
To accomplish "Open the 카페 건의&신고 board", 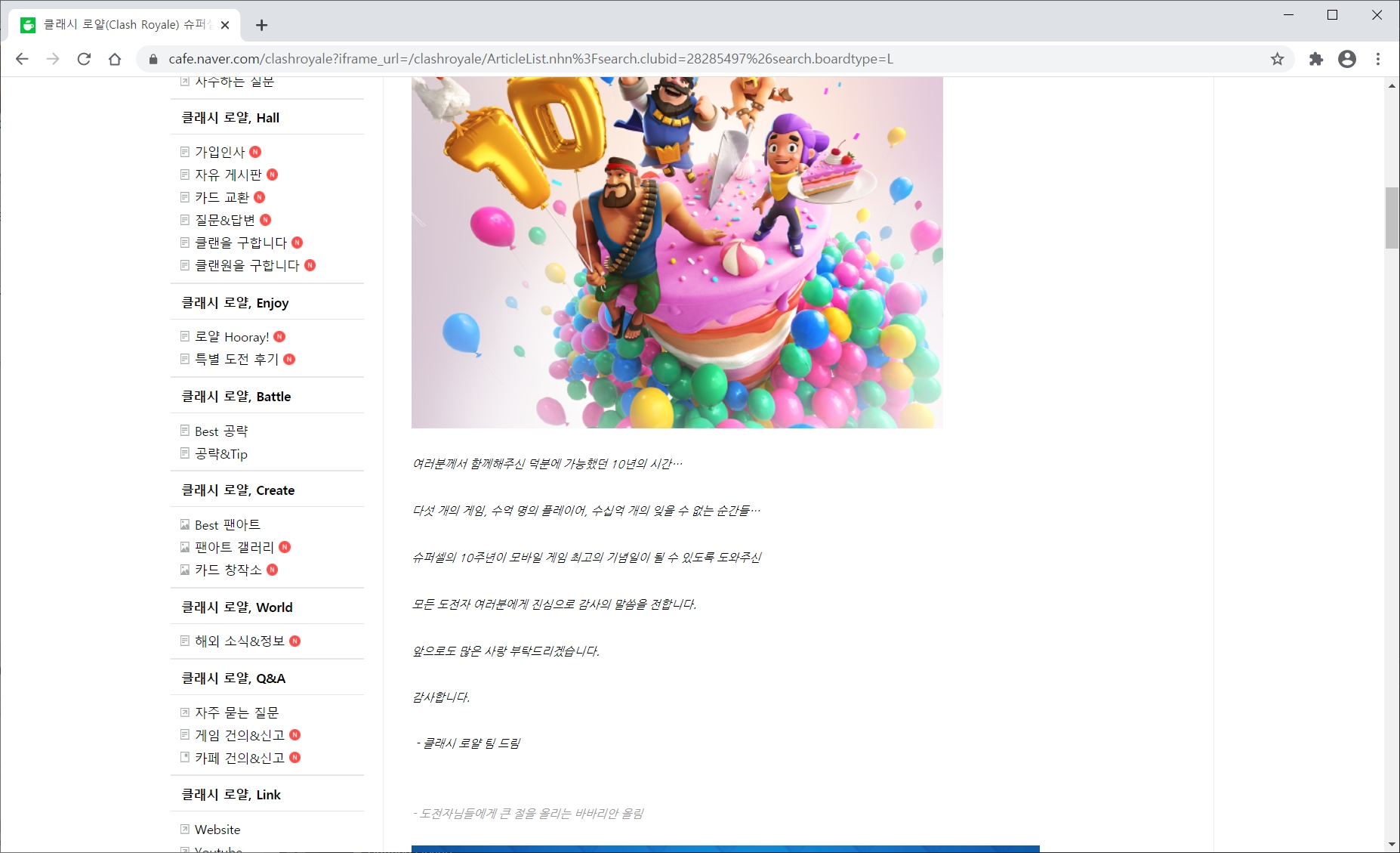I will [239, 758].
